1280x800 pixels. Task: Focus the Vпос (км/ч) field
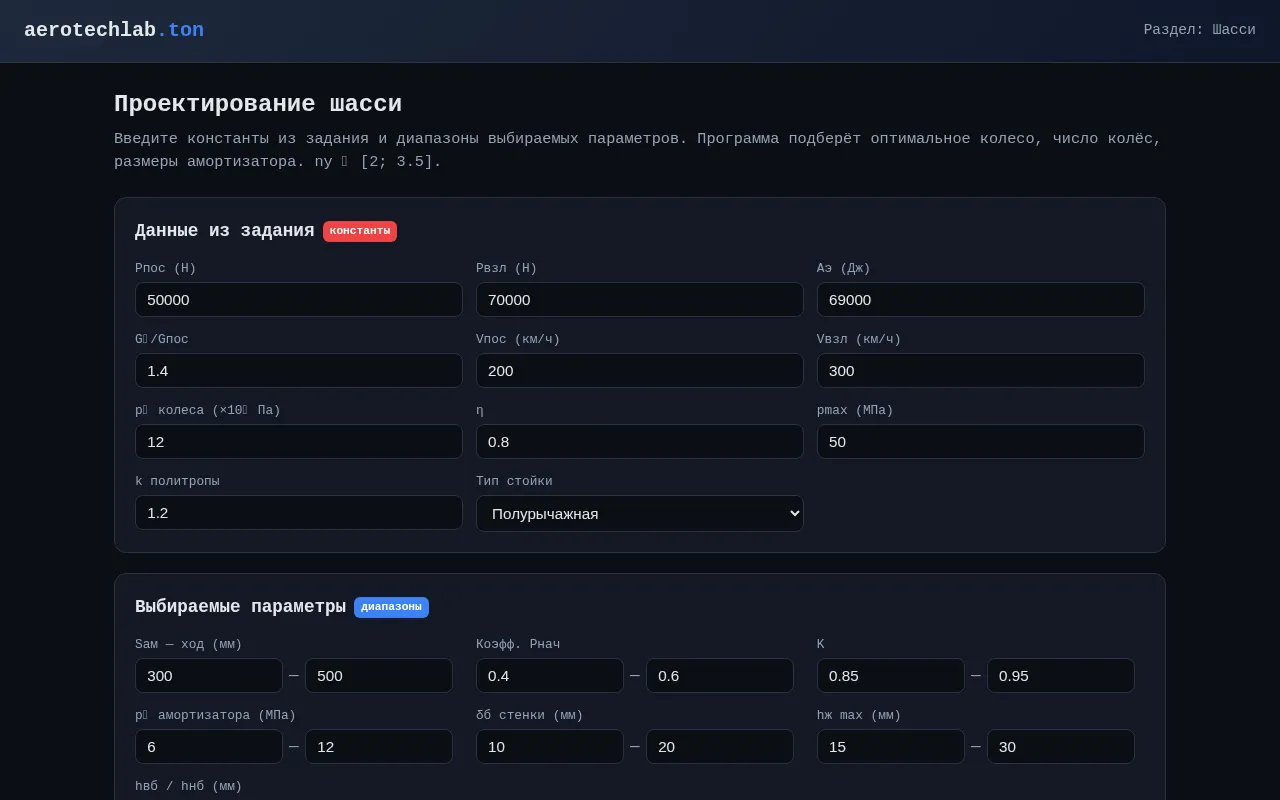click(640, 371)
